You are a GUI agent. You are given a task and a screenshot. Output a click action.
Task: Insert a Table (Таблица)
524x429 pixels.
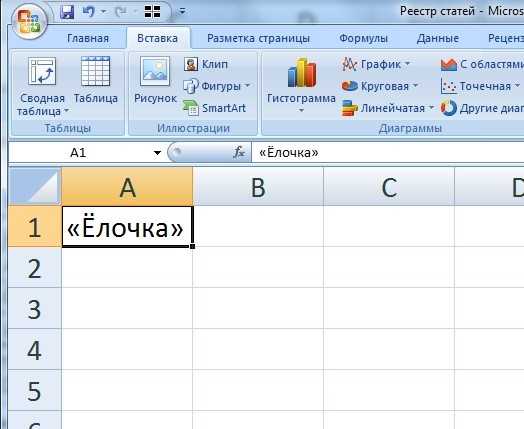pos(96,80)
